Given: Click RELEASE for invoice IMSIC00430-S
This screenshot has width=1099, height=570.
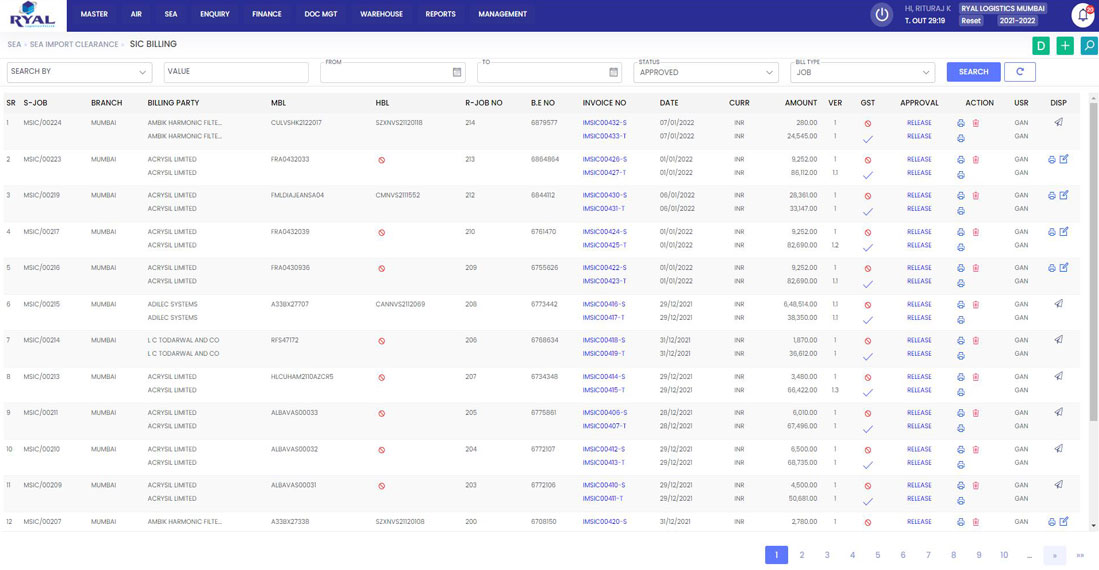Looking at the screenshot, I should (919, 196).
